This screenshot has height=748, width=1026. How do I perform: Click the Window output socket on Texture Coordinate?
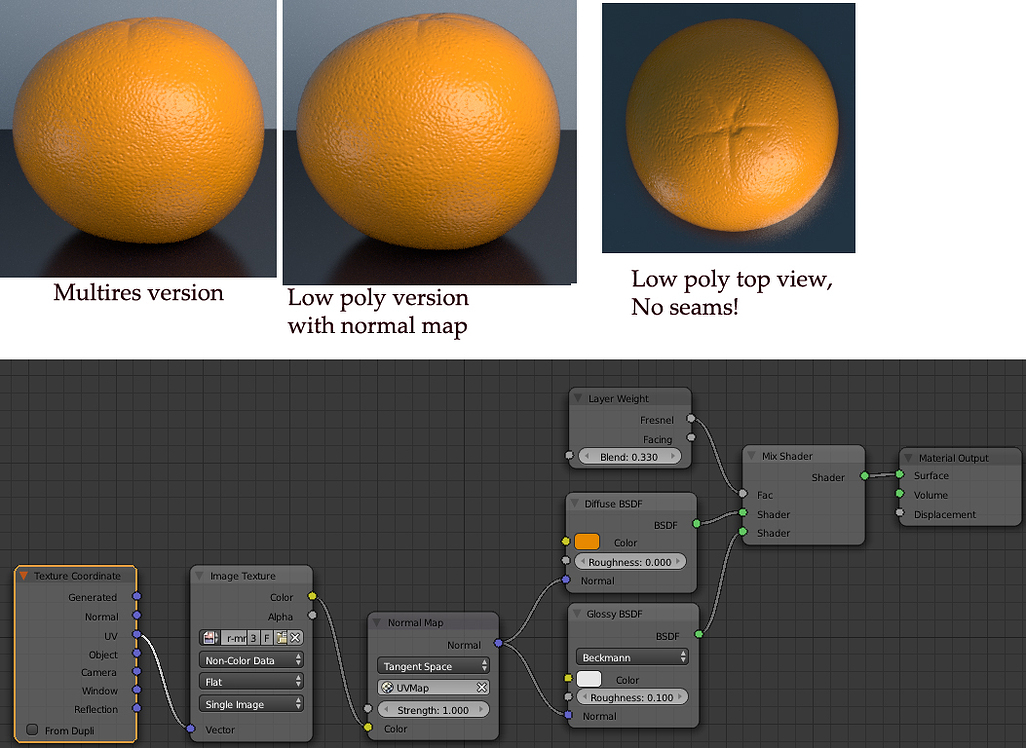pyautogui.click(x=137, y=689)
